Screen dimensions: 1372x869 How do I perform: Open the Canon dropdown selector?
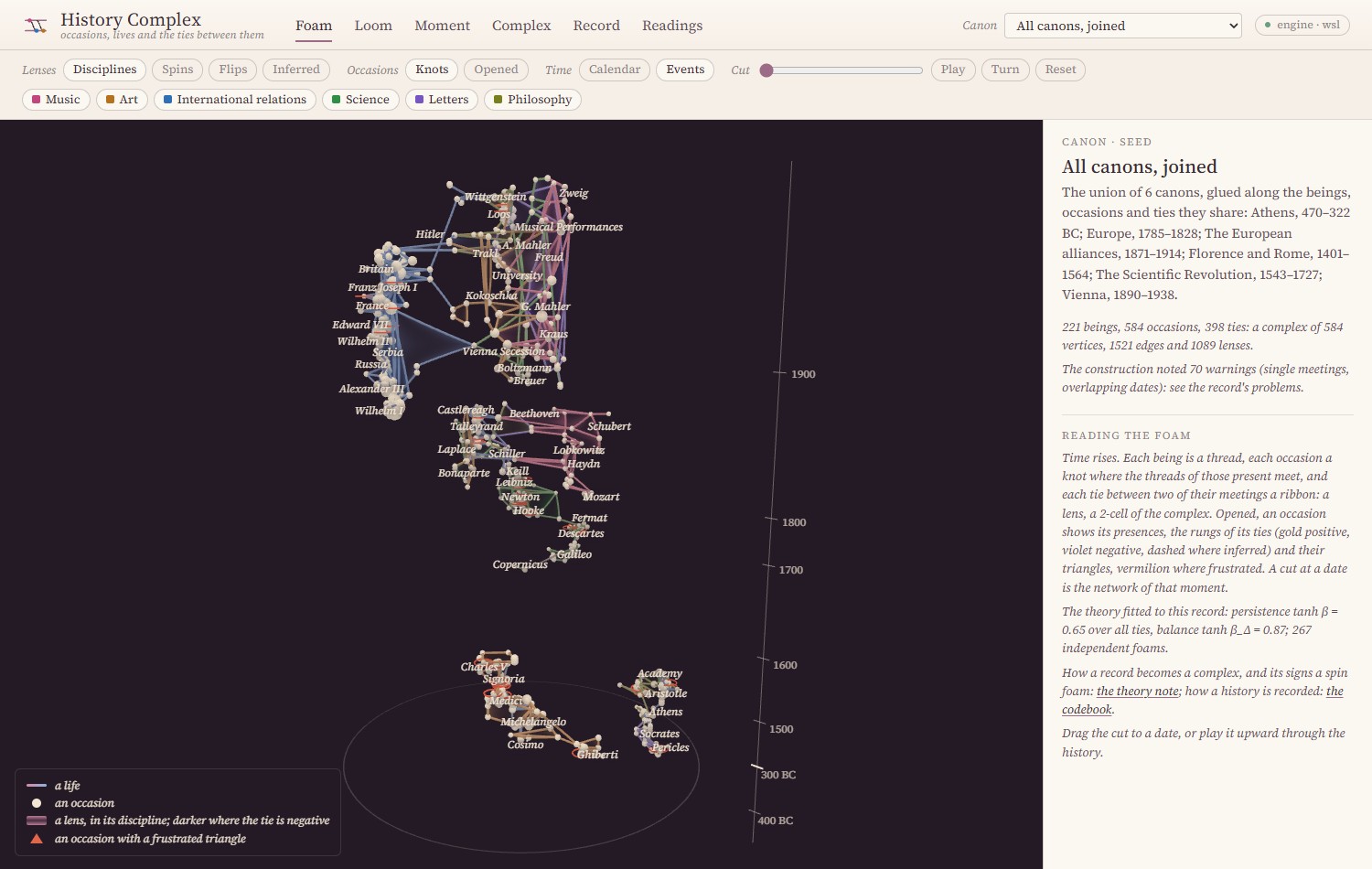pos(1123,26)
